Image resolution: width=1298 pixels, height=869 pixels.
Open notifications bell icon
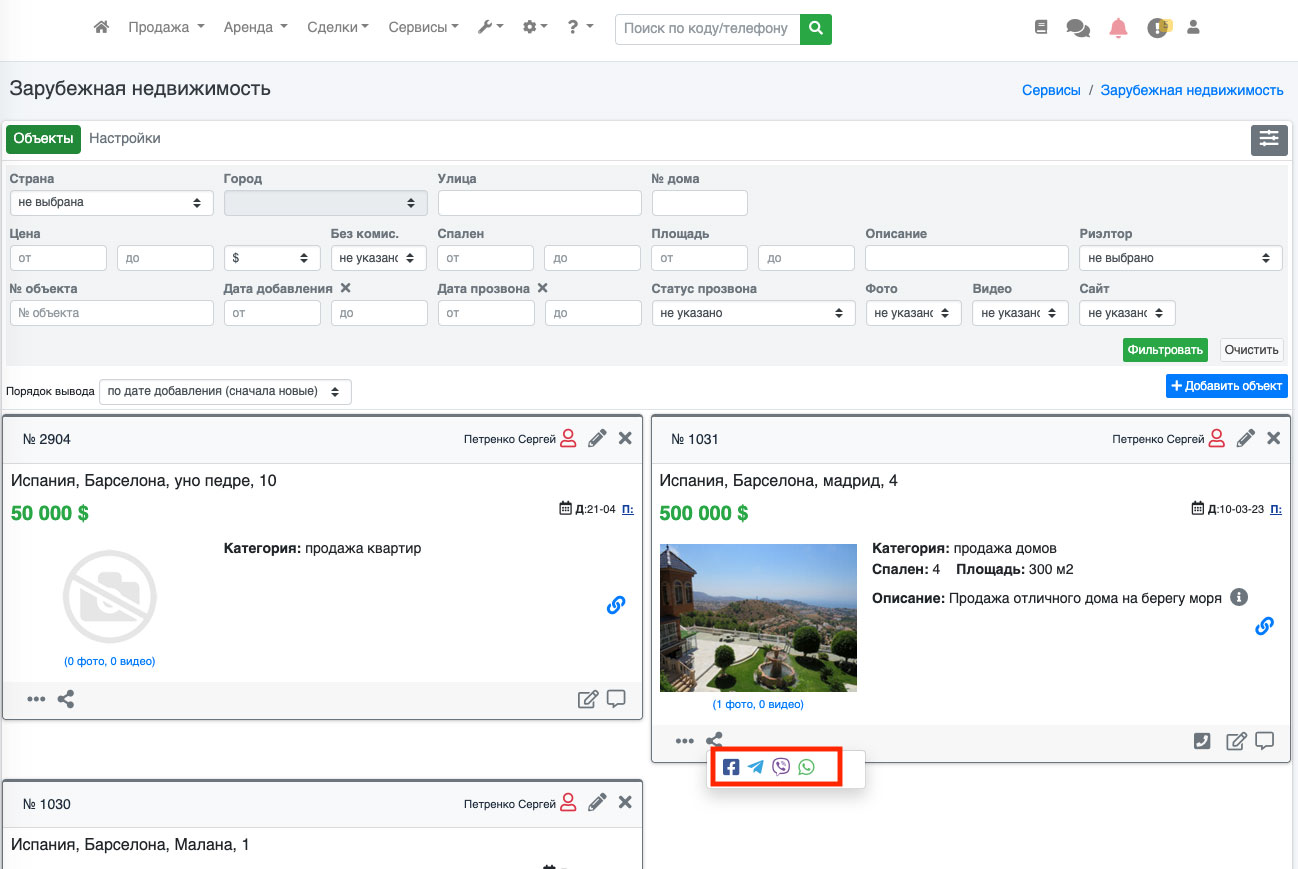[1118, 28]
